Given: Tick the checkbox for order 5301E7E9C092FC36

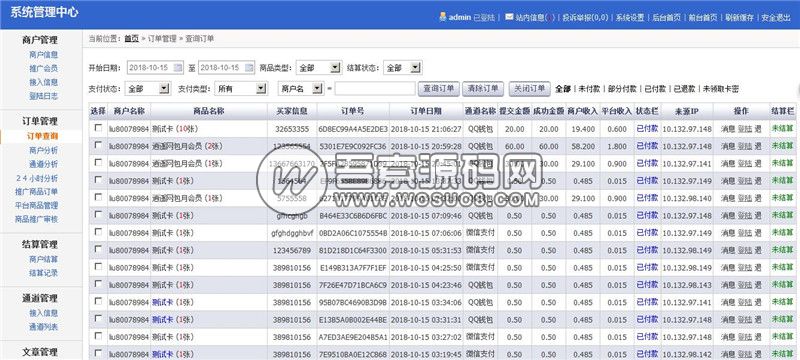Looking at the screenshot, I should point(98,145).
